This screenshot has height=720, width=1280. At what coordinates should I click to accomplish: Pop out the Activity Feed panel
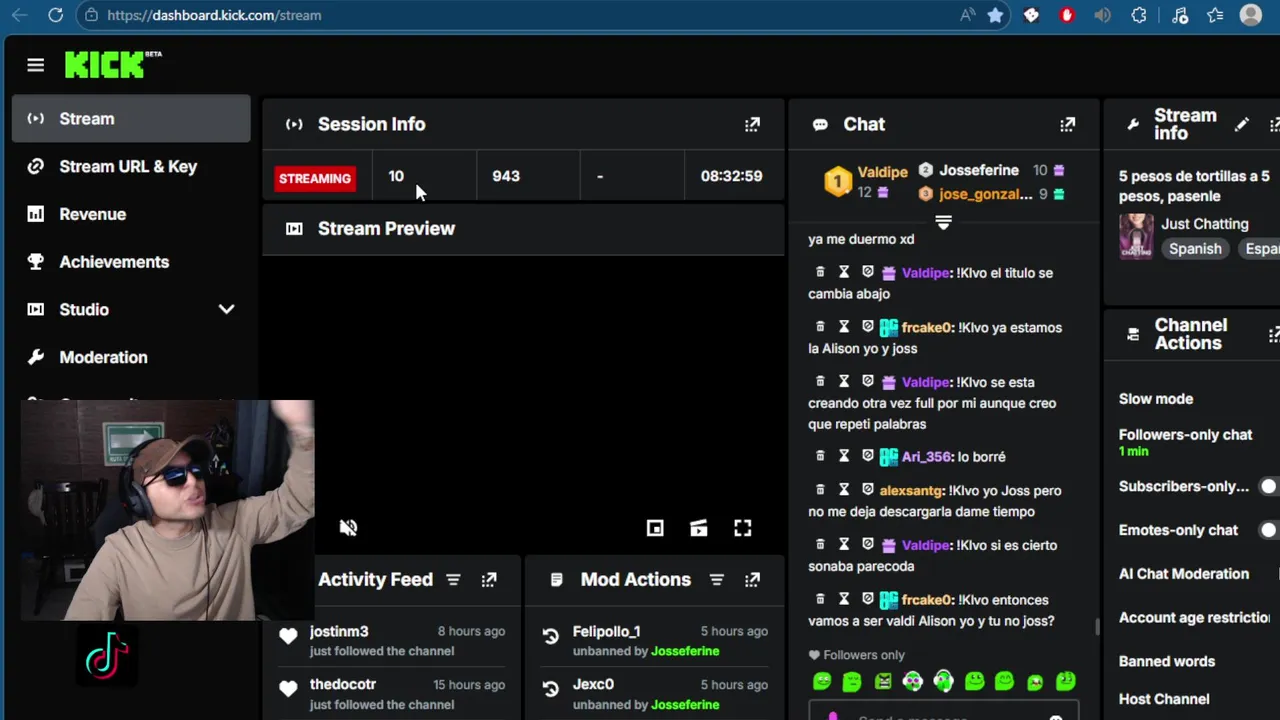[x=489, y=580]
